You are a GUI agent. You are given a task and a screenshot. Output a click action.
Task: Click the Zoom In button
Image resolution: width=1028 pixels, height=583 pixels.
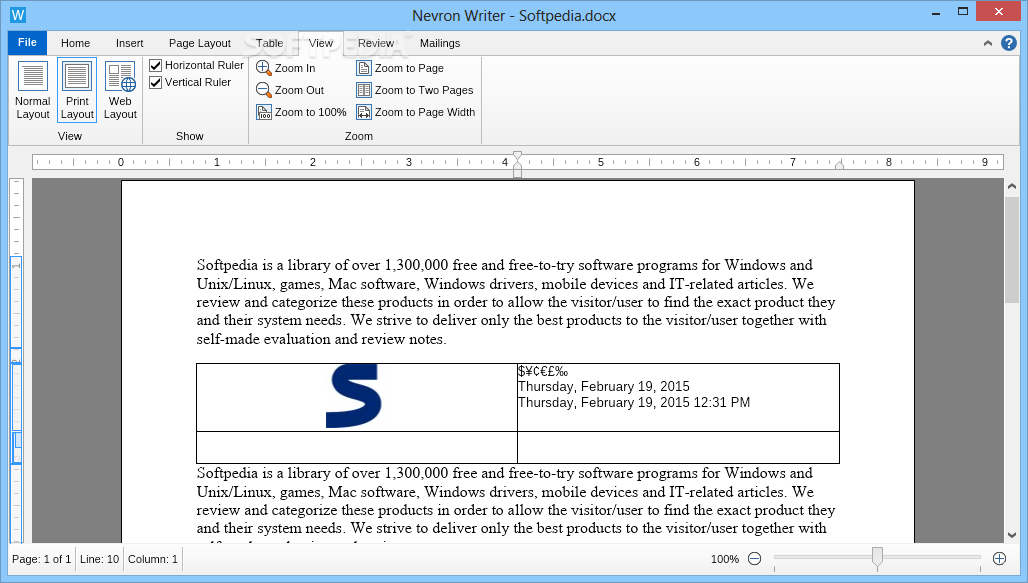click(x=286, y=68)
